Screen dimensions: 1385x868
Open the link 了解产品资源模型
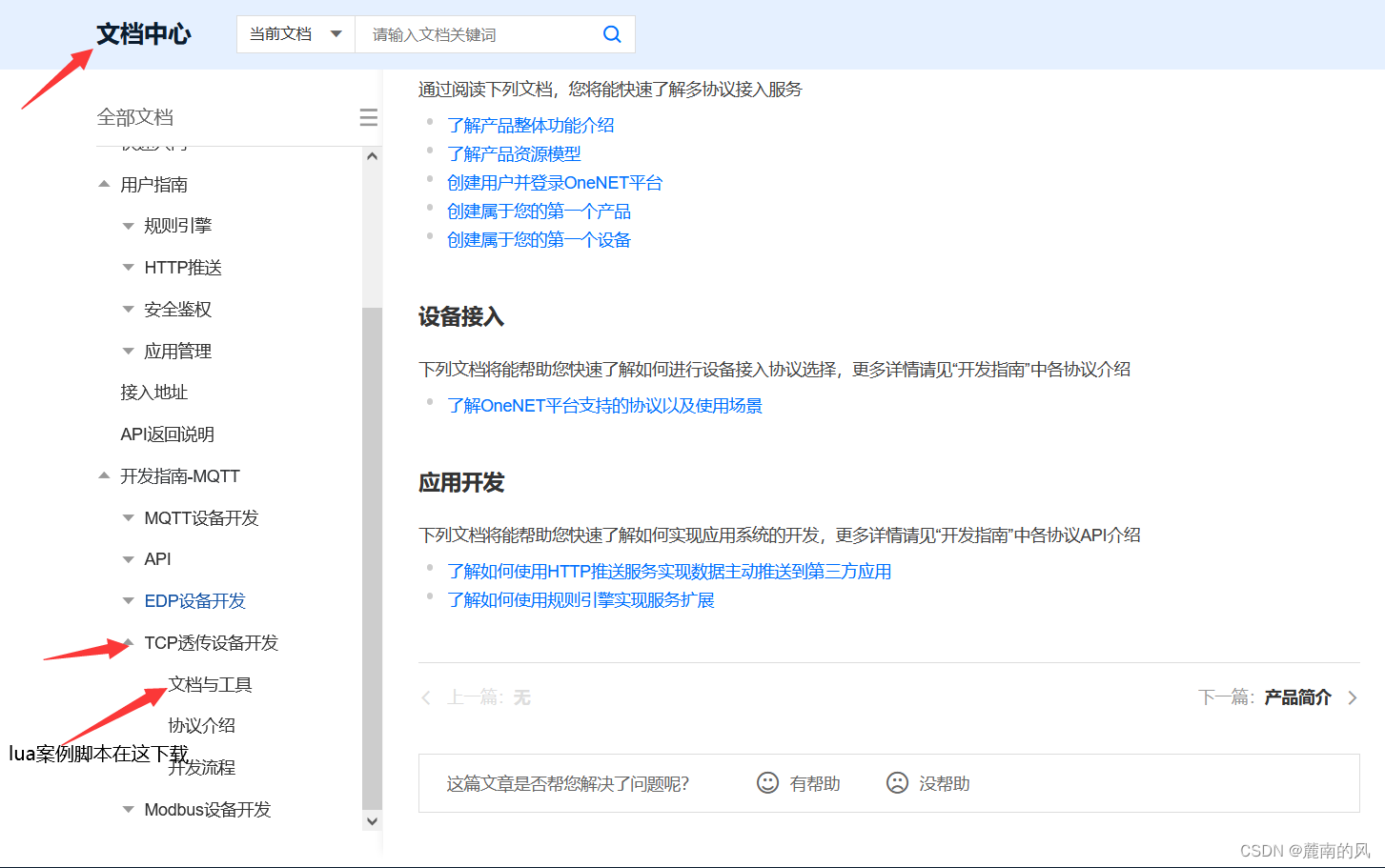[515, 154]
